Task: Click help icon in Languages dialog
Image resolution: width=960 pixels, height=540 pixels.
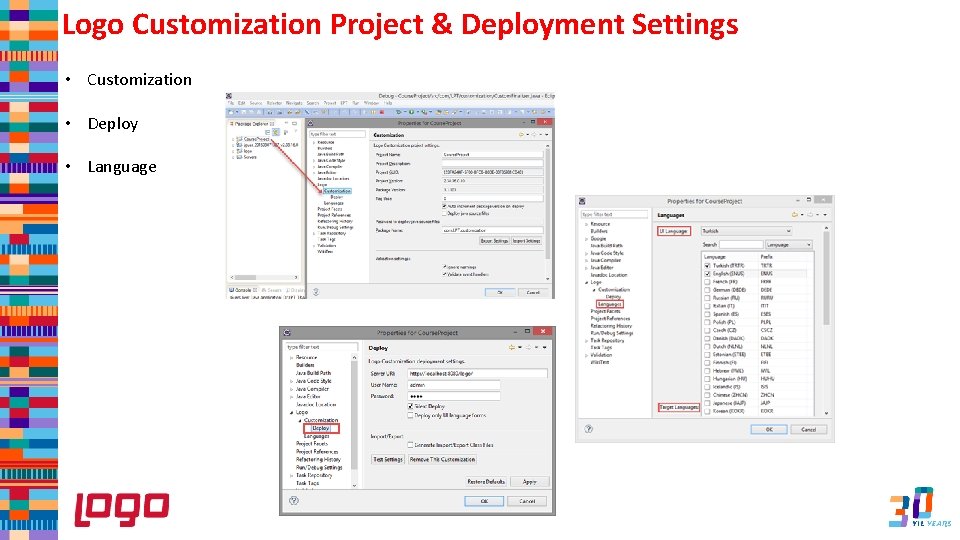Action: point(589,429)
